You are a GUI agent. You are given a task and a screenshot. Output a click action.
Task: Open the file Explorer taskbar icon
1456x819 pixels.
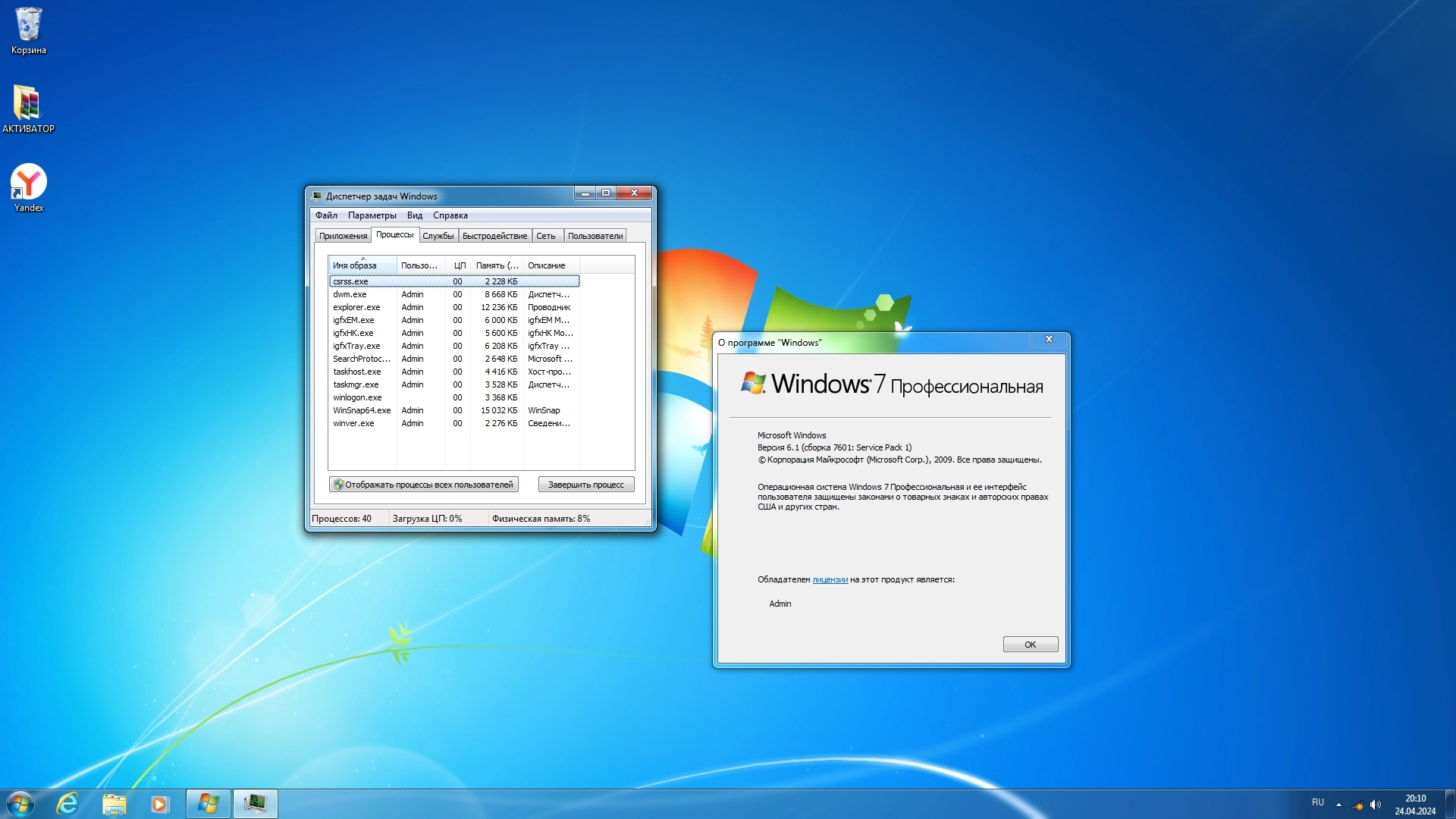(114, 803)
